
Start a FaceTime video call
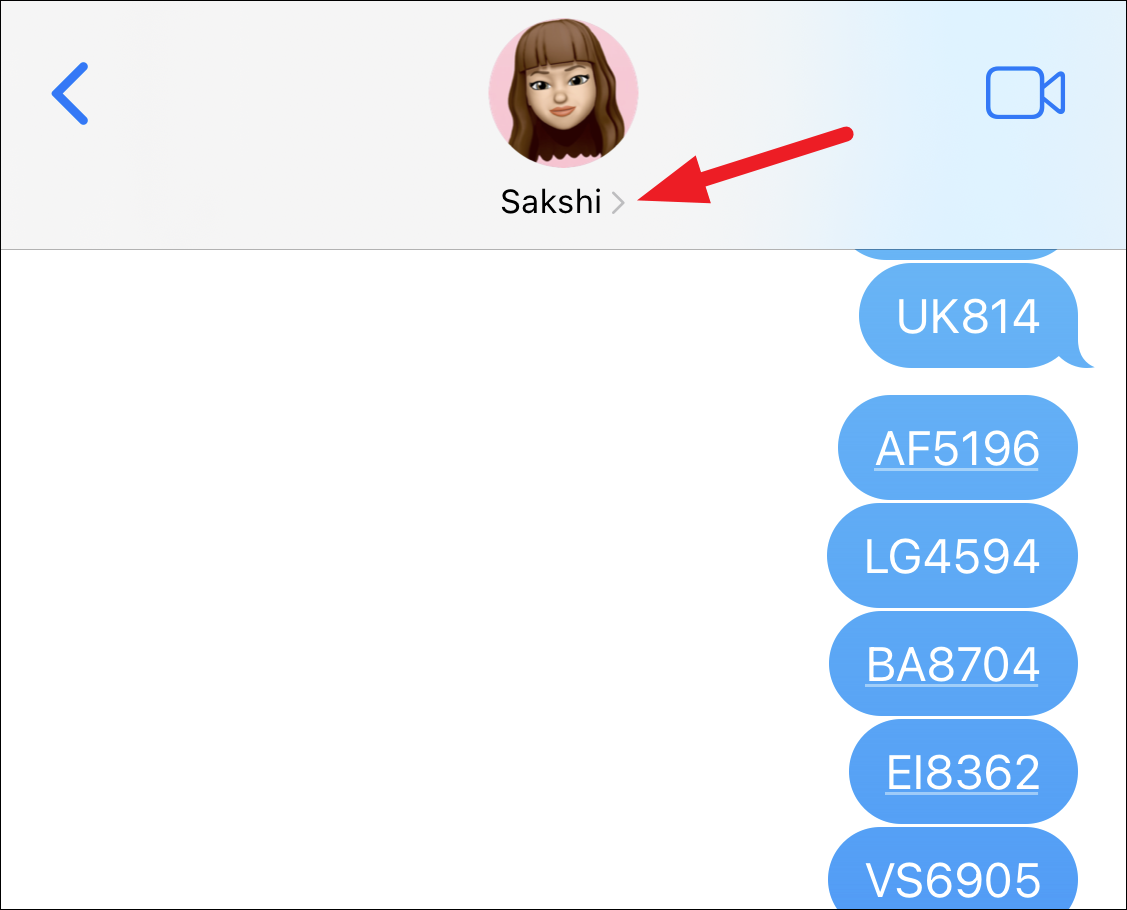(1025, 92)
